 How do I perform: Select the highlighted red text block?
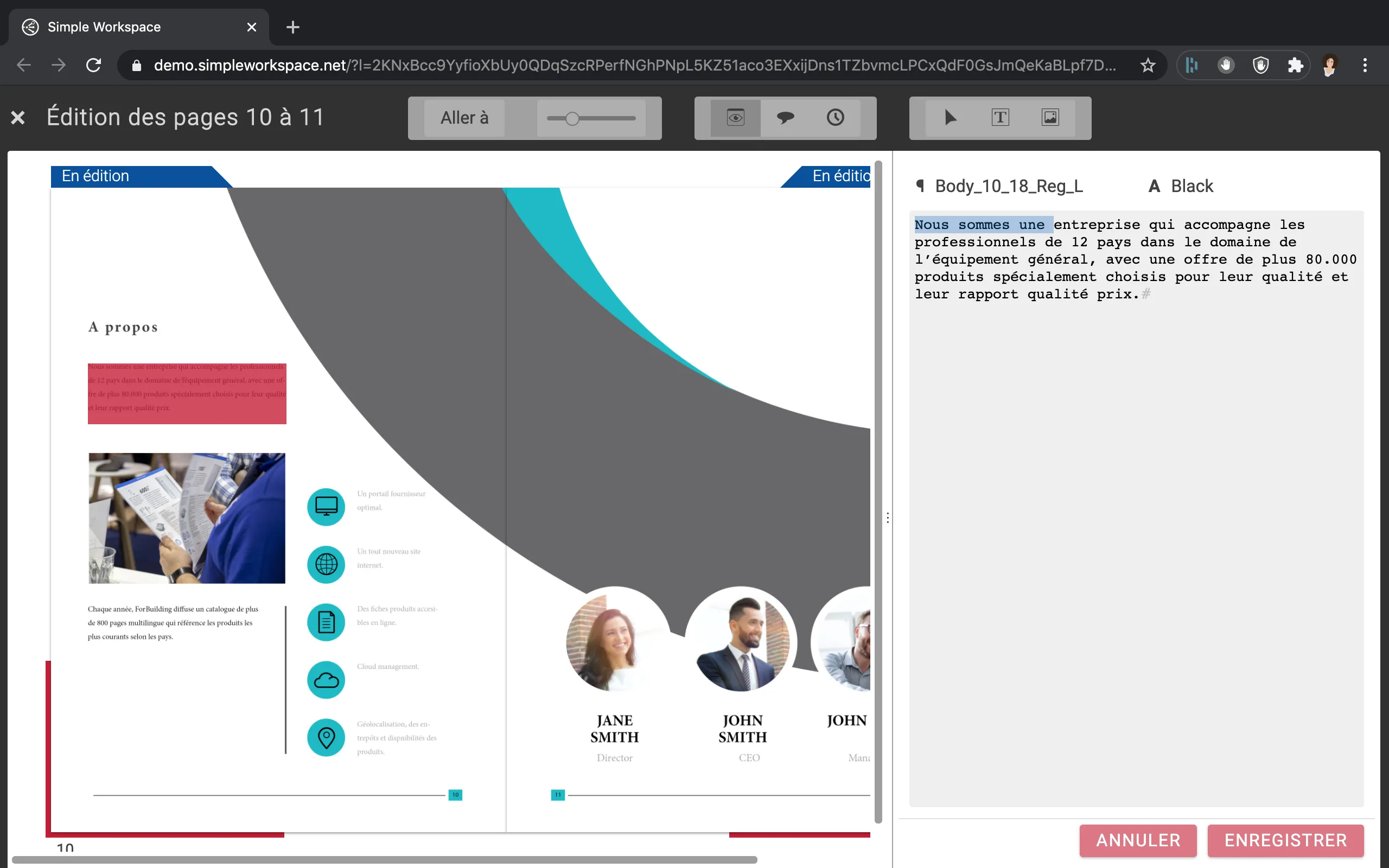[x=187, y=393]
